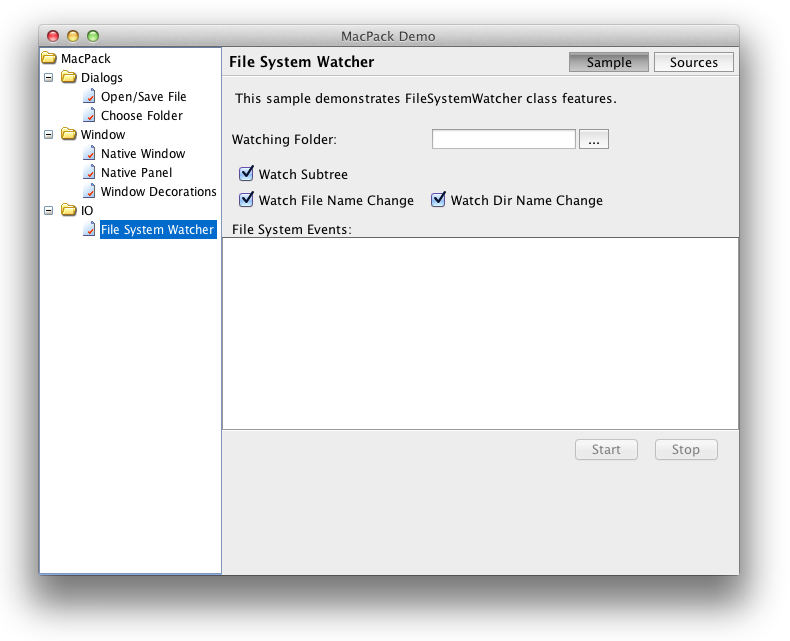The image size is (790, 641).
Task: Select File System Watcher tree item
Action: click(x=158, y=229)
